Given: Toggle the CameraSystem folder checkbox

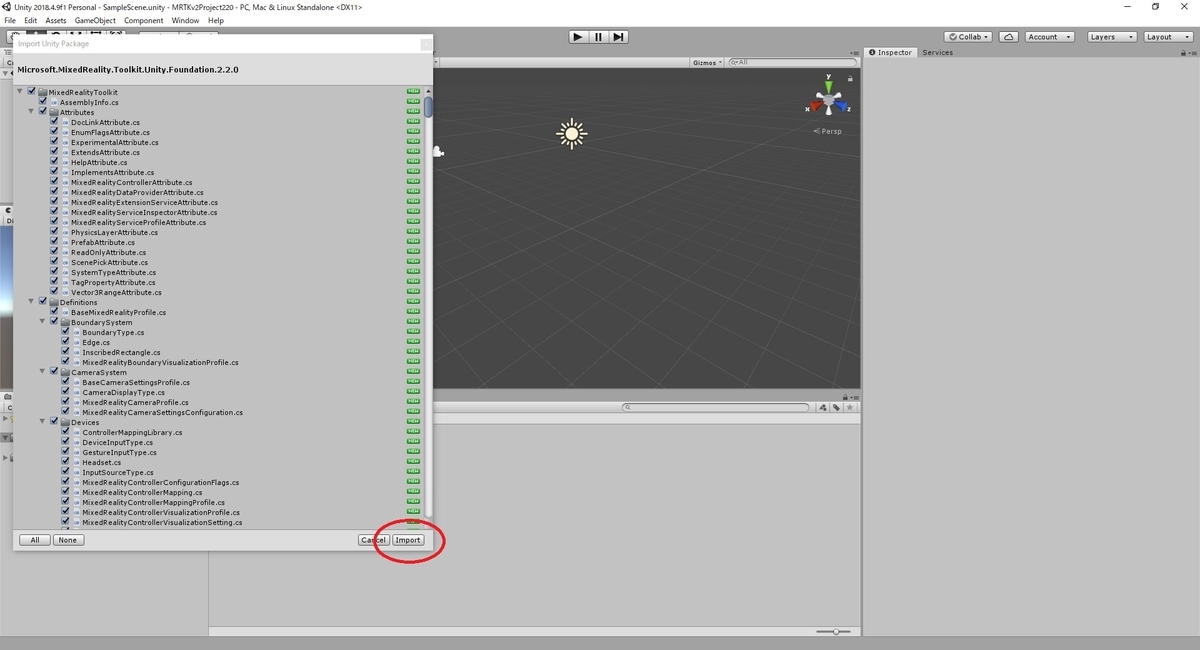Looking at the screenshot, I should [54, 372].
